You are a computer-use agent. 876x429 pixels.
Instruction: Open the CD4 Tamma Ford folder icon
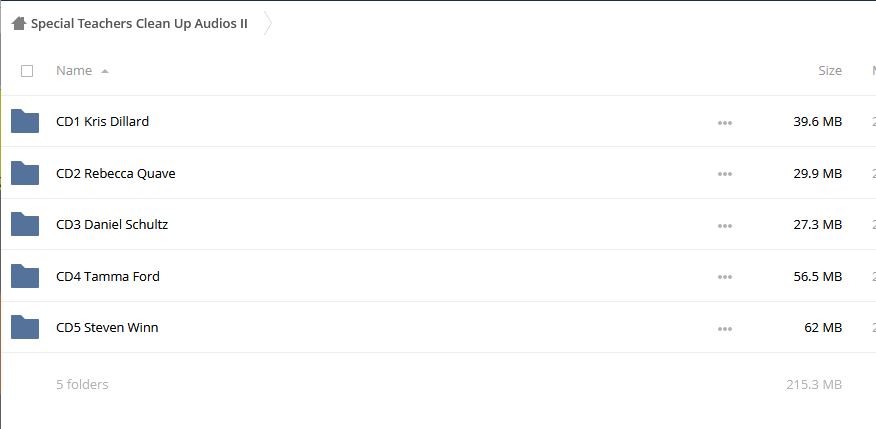click(25, 276)
